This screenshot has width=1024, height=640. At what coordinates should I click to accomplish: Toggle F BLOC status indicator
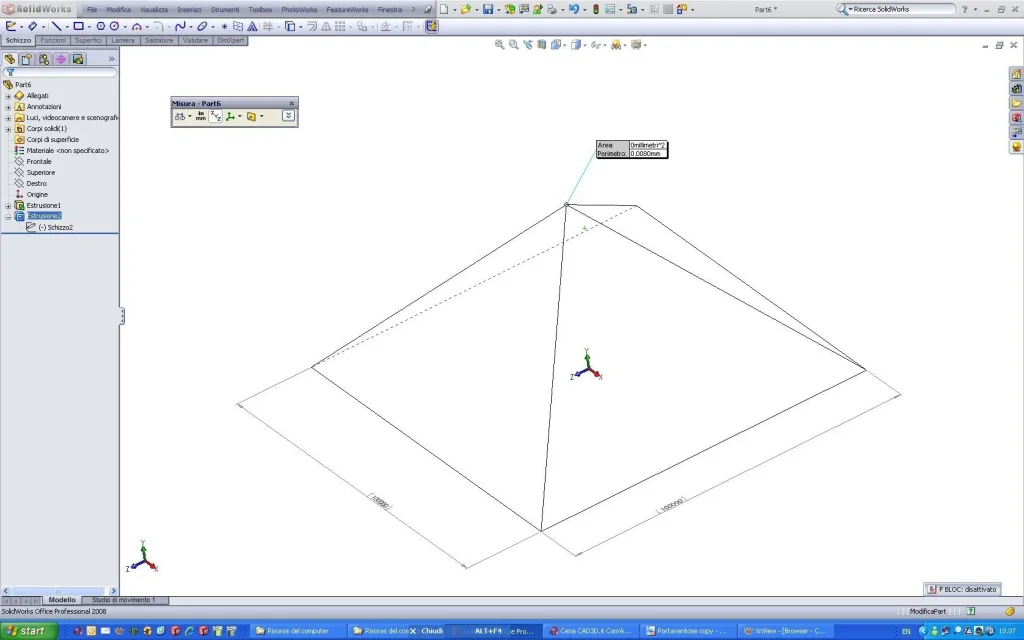coord(962,589)
